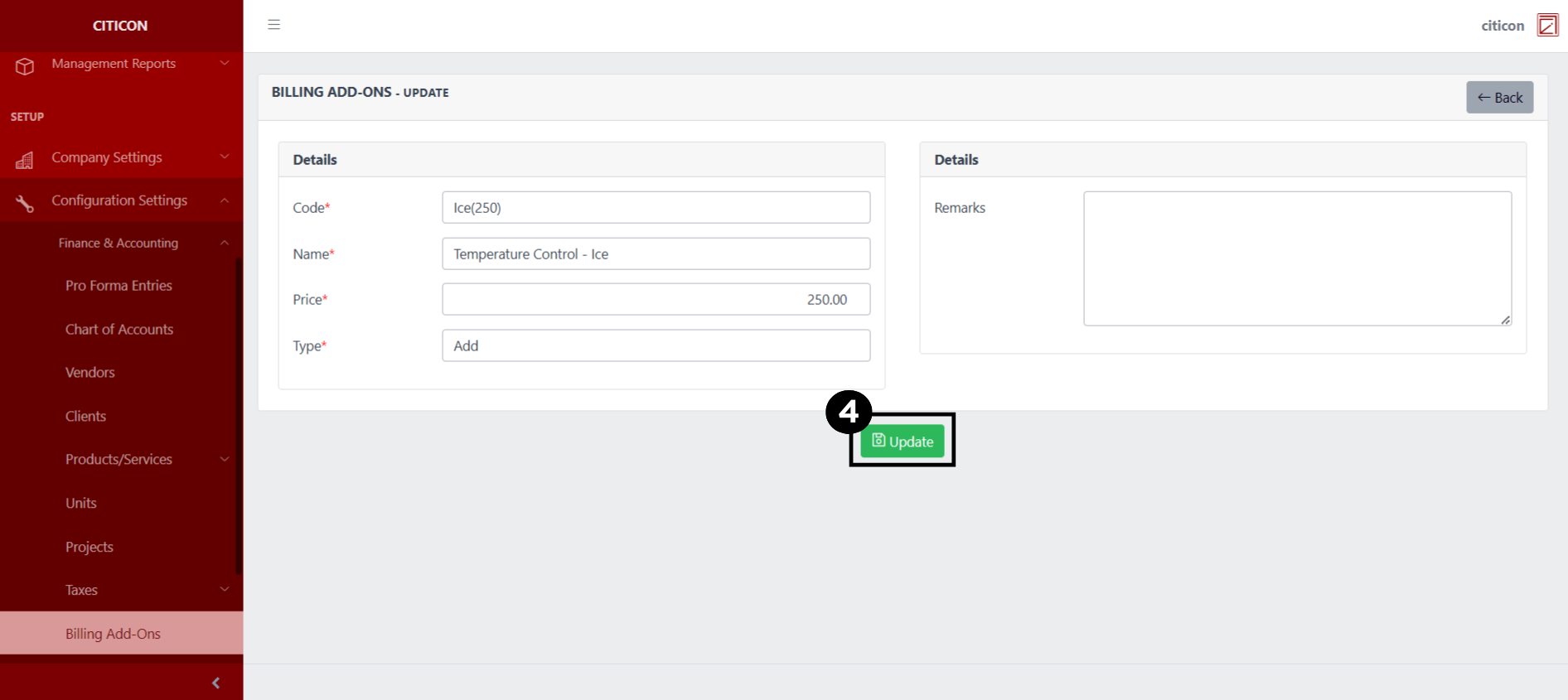Open the Chart of Accounts page

tap(119, 329)
